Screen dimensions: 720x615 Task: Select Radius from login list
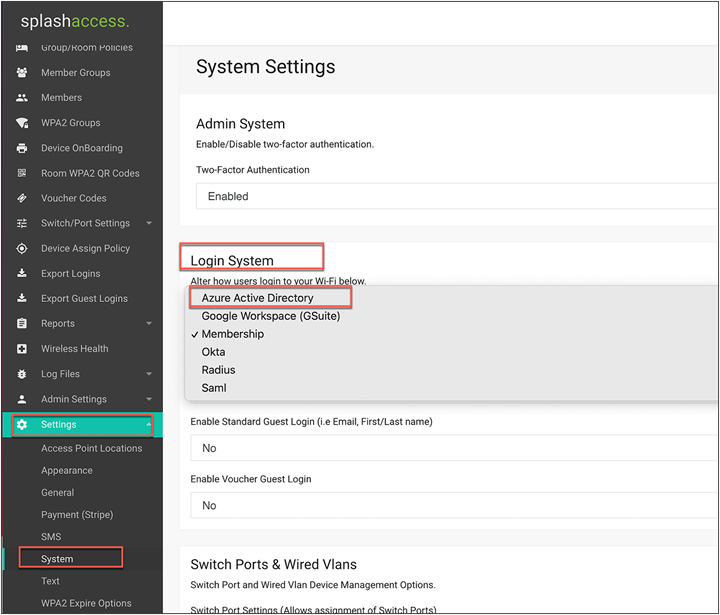tap(219, 370)
